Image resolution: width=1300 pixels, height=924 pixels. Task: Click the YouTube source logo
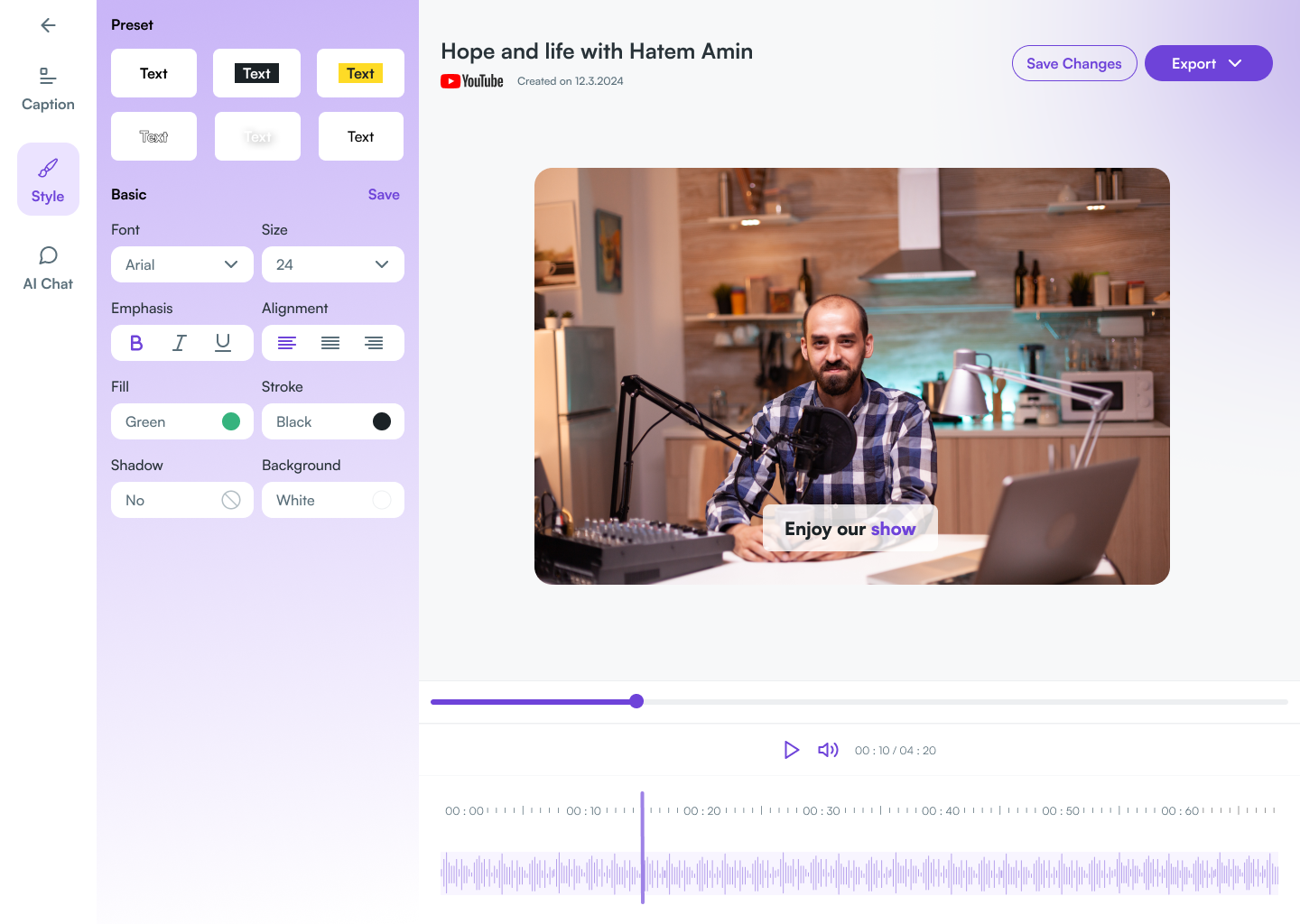point(472,81)
